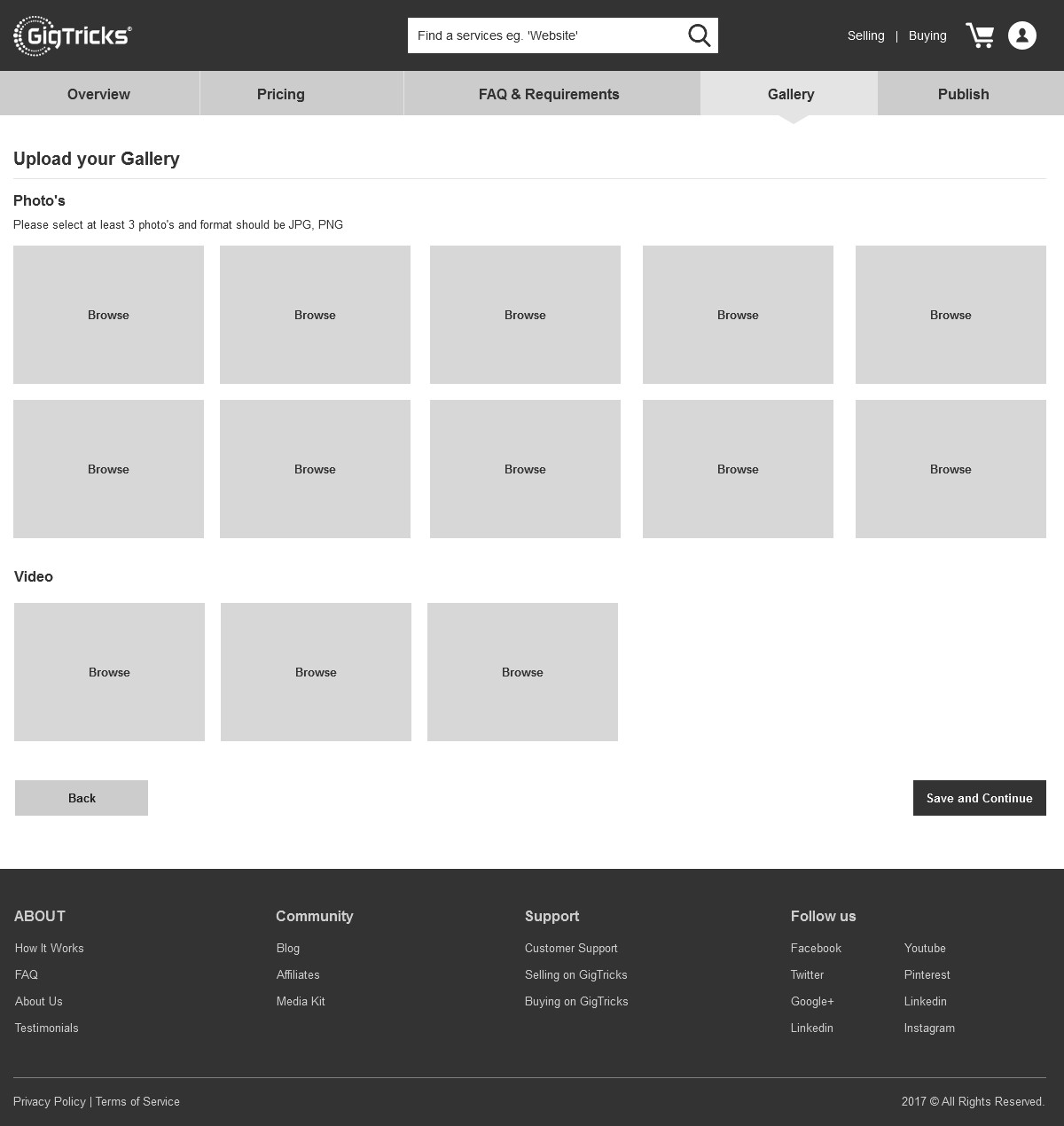This screenshot has width=1064, height=1126.
Task: Browse for the third video slot
Action: pyautogui.click(x=522, y=672)
